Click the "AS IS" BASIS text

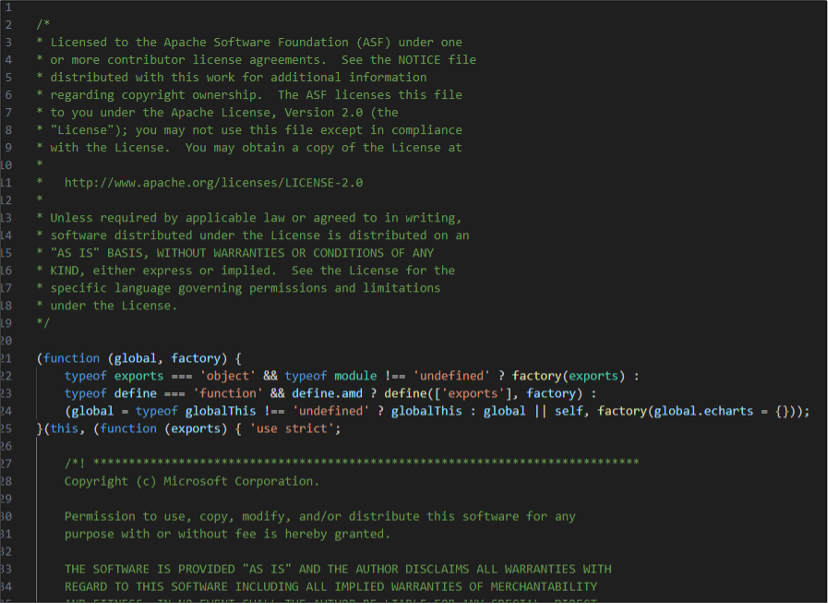[104, 253]
